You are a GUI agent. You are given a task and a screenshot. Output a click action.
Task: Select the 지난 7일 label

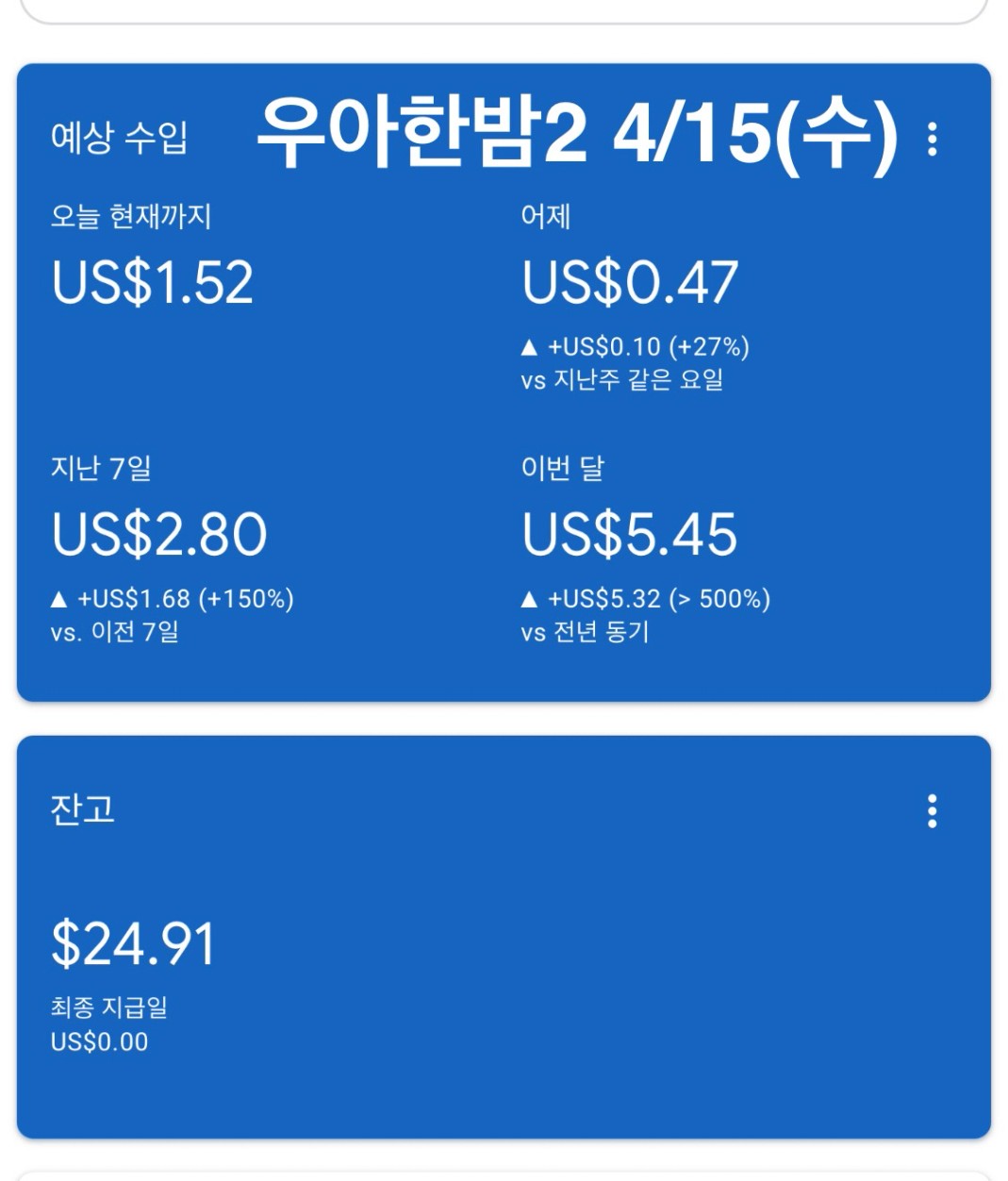tap(101, 468)
